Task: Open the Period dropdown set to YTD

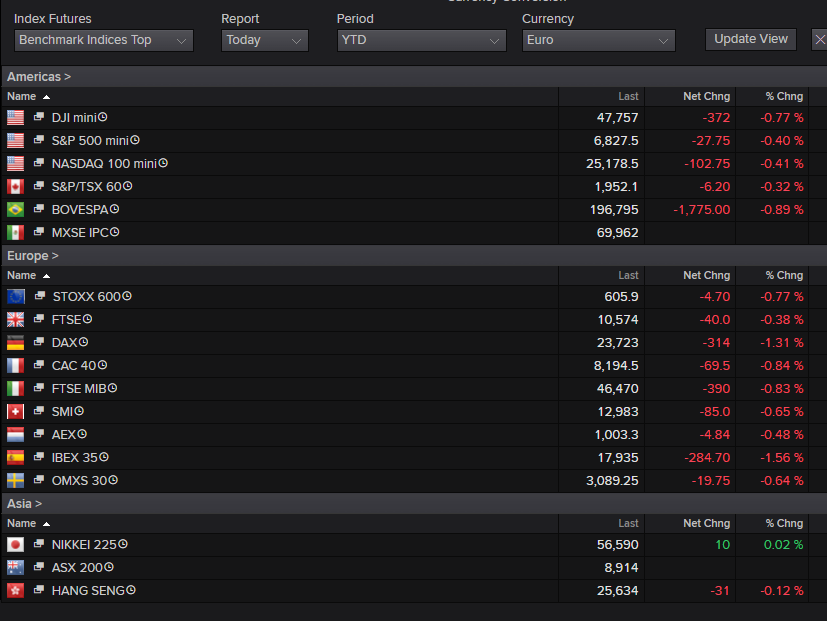Action: [x=421, y=40]
